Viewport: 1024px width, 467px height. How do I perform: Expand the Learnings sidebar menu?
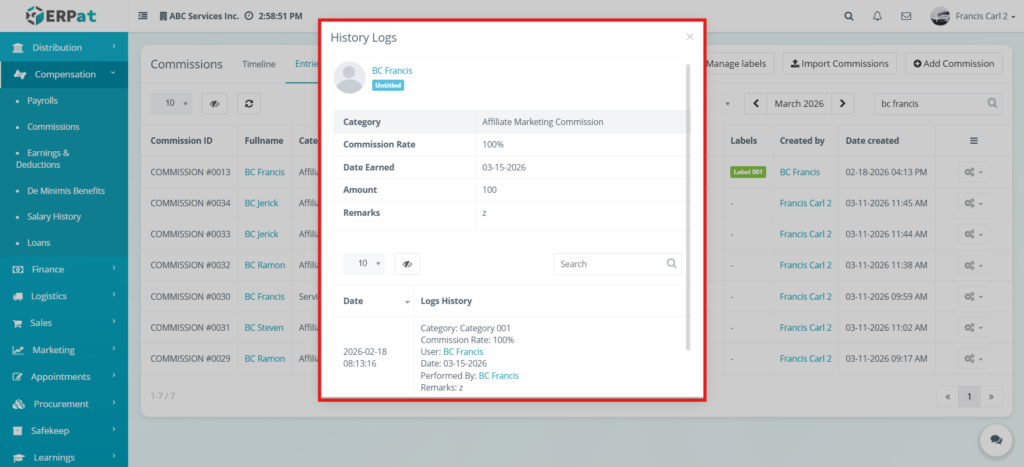(x=64, y=457)
